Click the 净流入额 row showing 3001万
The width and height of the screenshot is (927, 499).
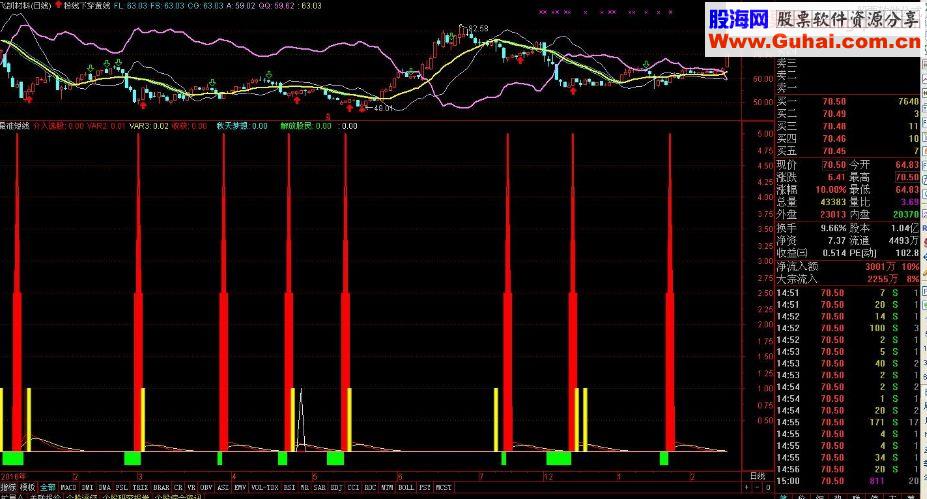[848, 267]
